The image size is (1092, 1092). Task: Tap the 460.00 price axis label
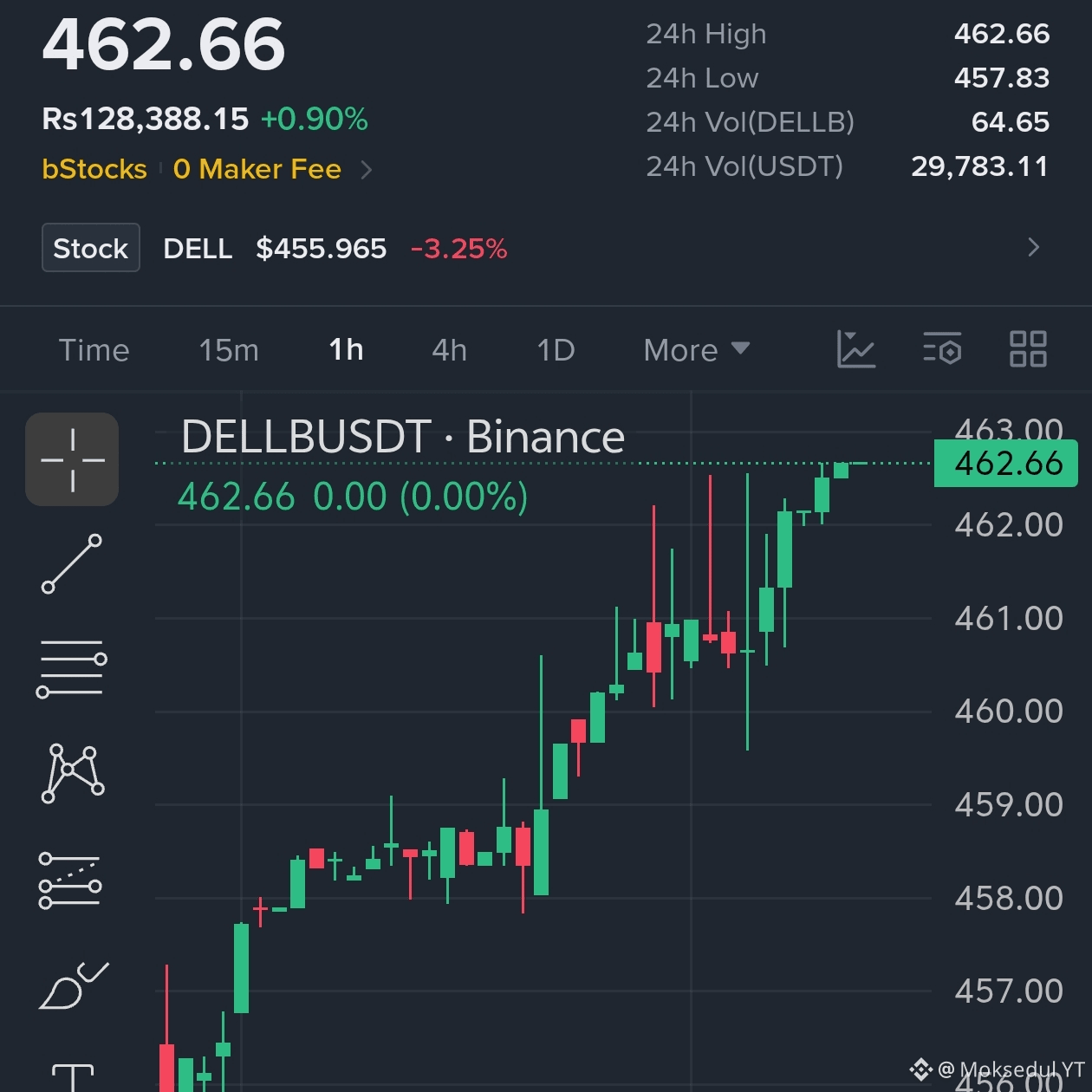click(x=1009, y=712)
